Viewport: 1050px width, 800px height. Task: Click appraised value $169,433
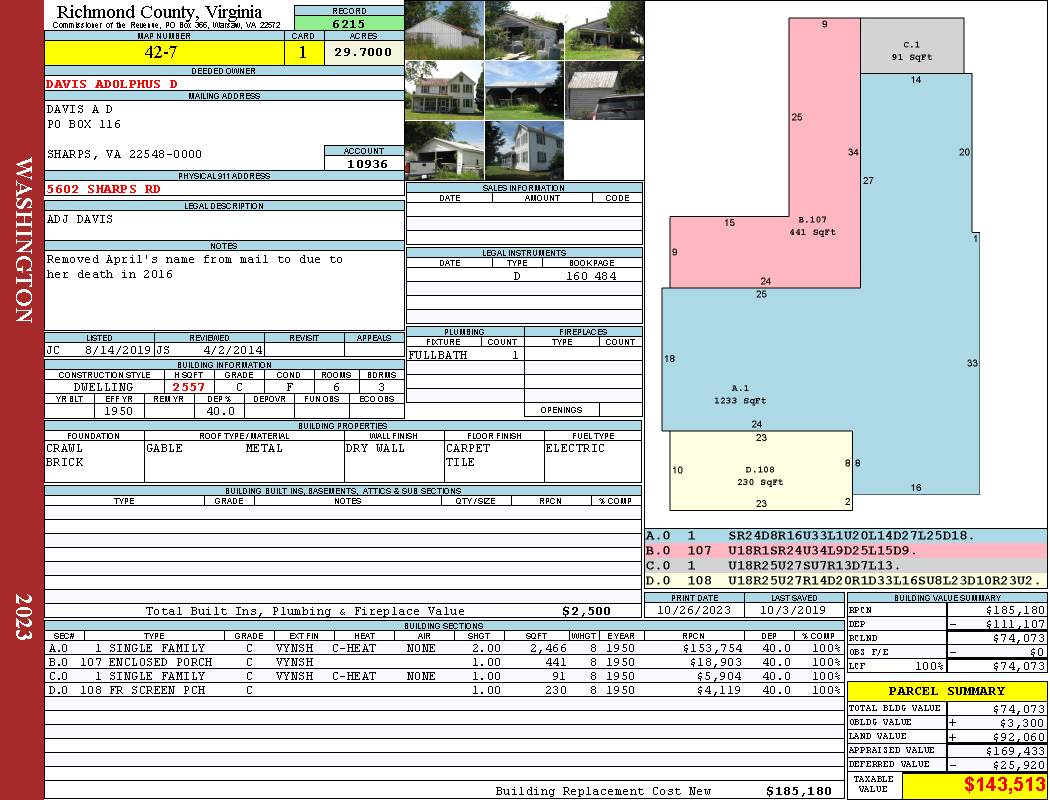coord(1015,751)
